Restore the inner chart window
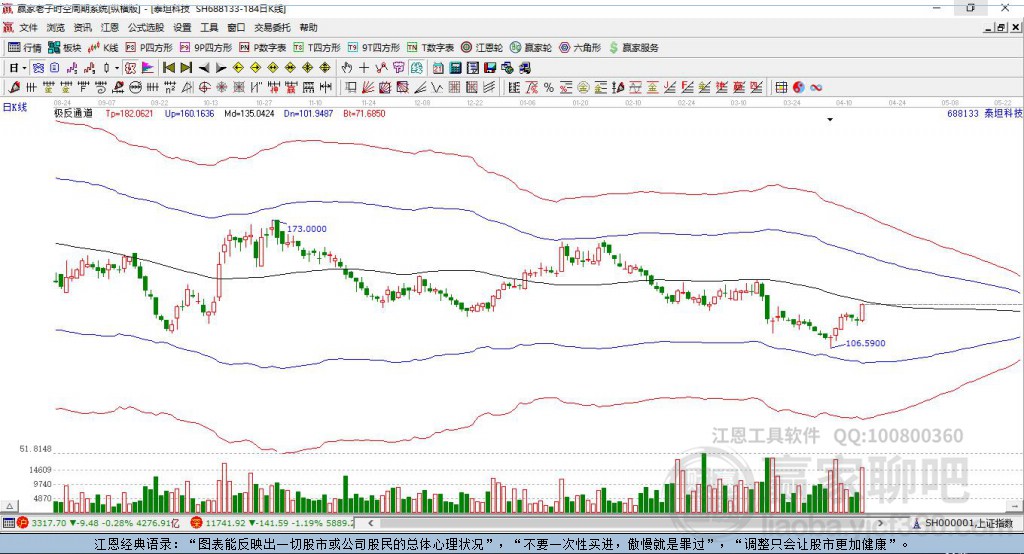 [x=1000, y=27]
